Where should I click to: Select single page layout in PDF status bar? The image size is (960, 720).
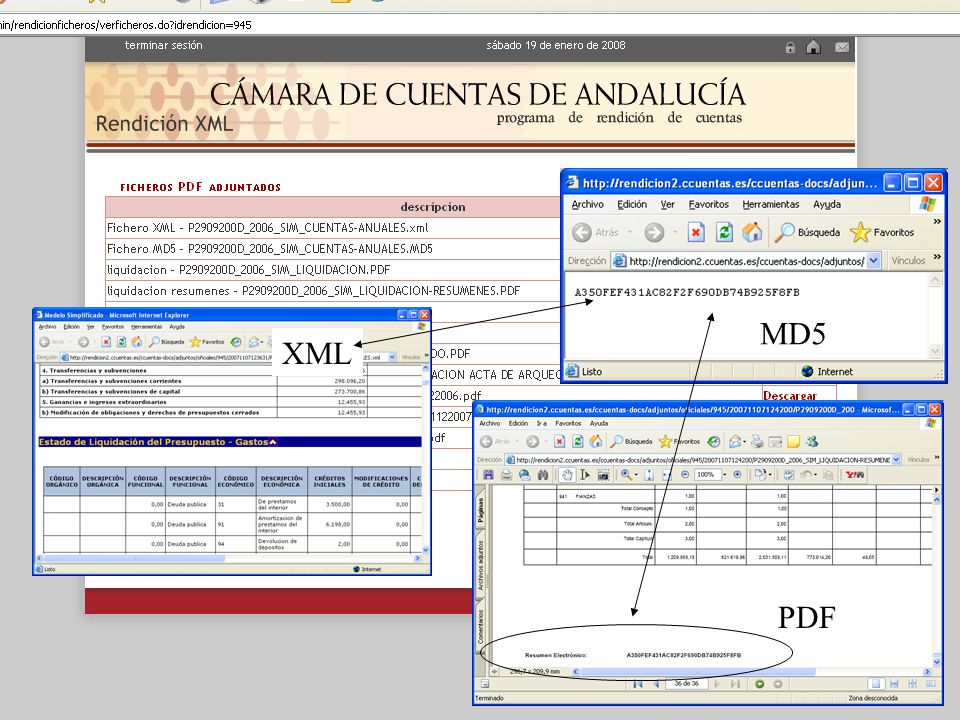coord(876,684)
